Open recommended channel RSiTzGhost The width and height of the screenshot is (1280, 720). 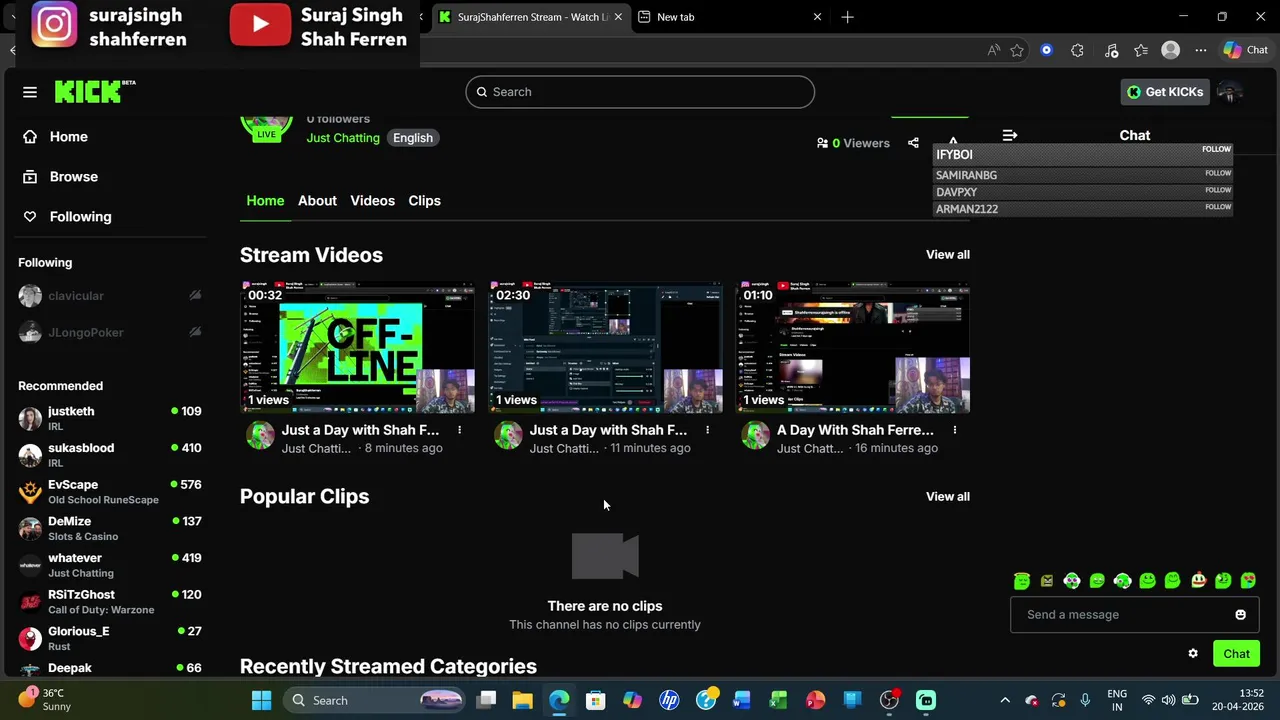coord(110,601)
